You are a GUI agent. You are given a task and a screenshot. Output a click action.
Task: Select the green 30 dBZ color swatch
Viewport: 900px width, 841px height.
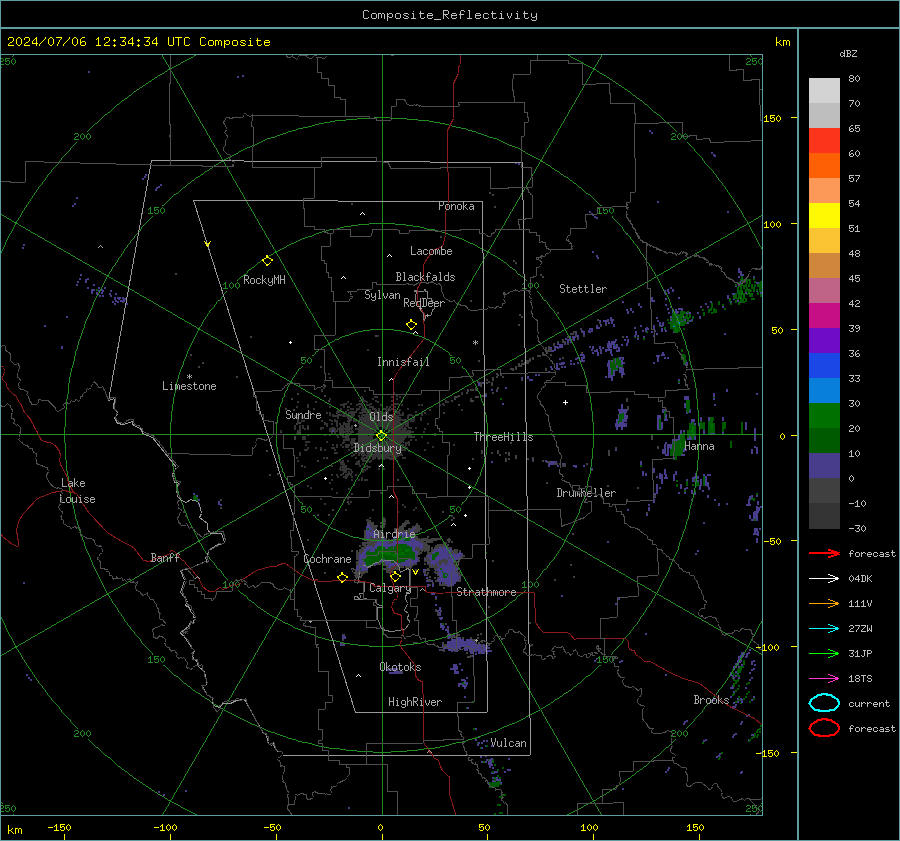pyautogui.click(x=824, y=415)
